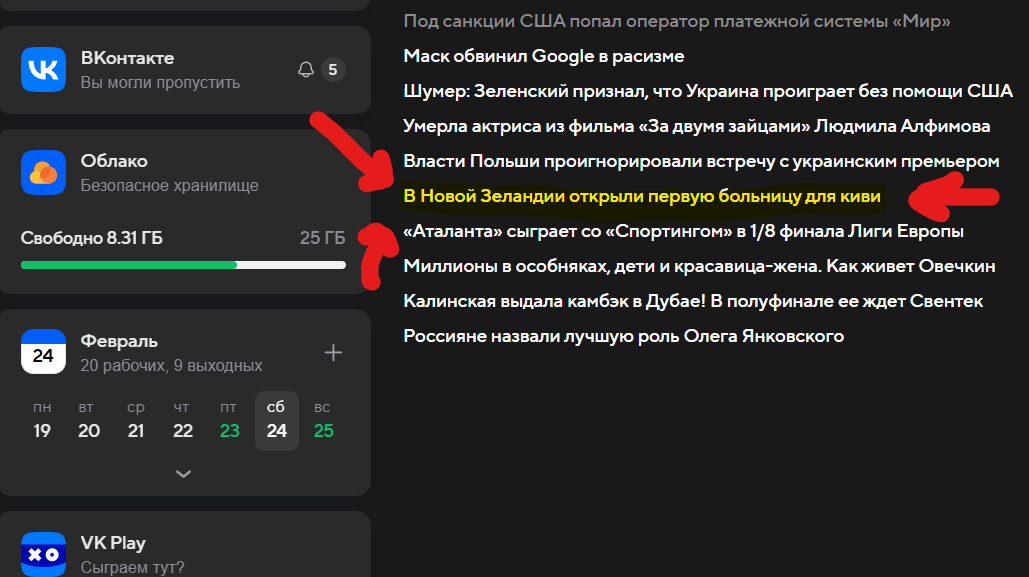Image resolution: width=1029 pixels, height=577 pixels.
Task: Click 'Сыграем тут?' subtitle
Action: [x=133, y=567]
